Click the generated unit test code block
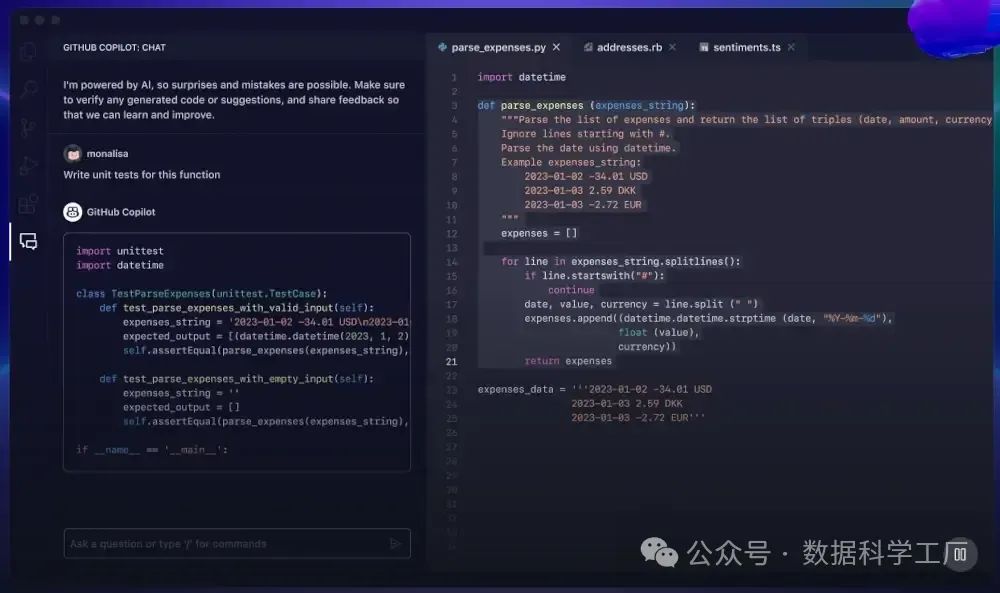 (237, 350)
